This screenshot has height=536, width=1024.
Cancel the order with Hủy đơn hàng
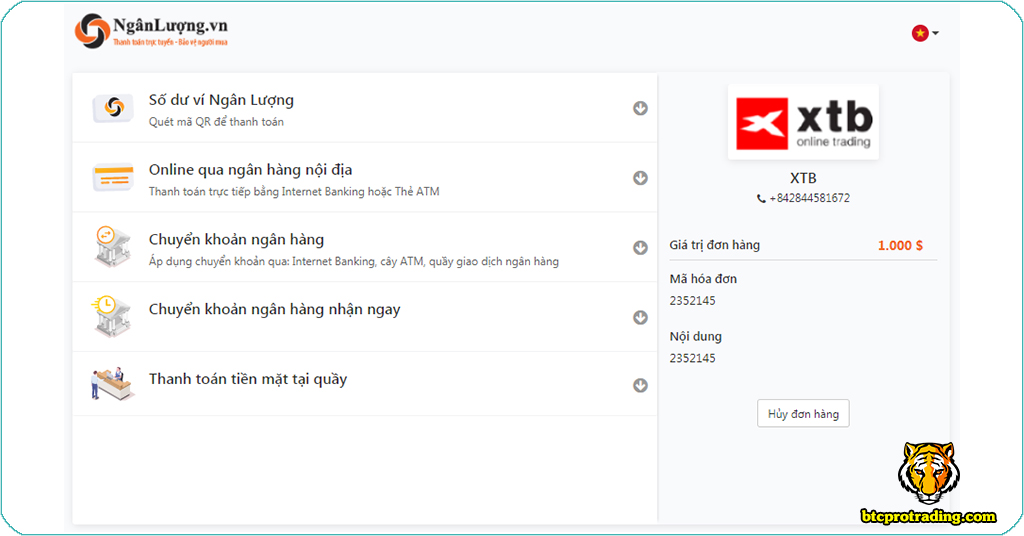803,413
